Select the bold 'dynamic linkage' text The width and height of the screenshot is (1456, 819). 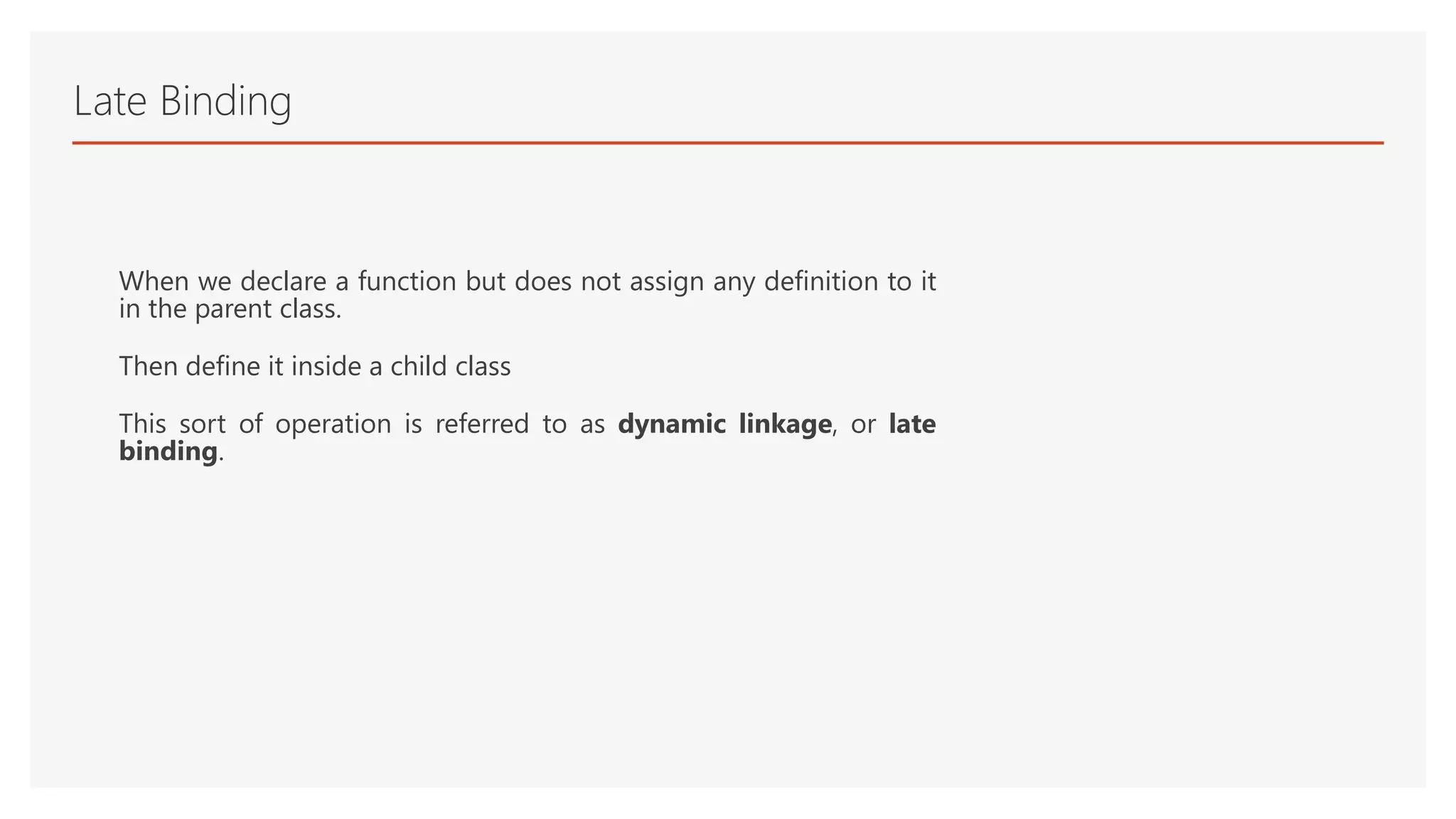point(724,424)
